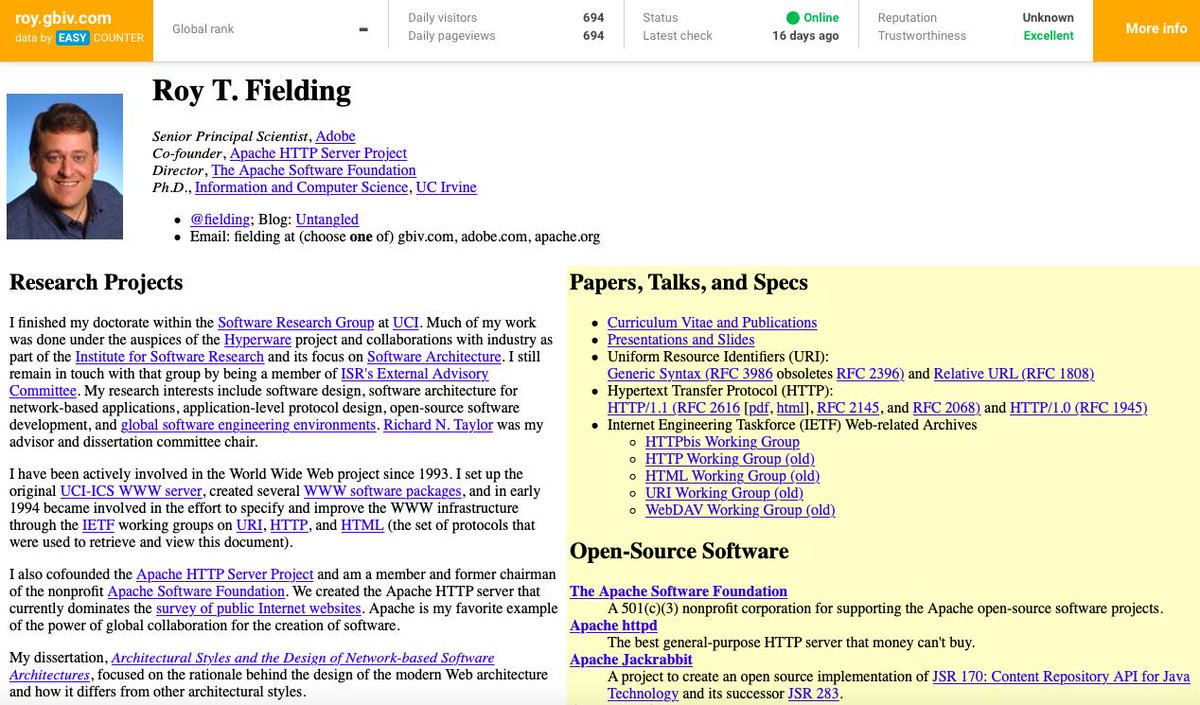Open the @fielding profile link
The height and width of the screenshot is (705, 1200).
[219, 219]
